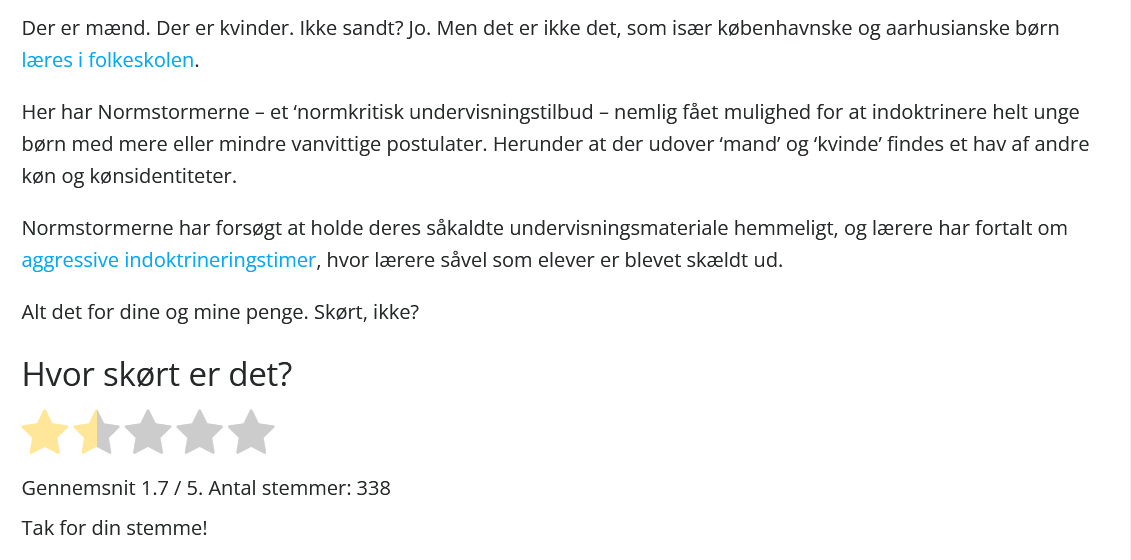Rate five stars with last star
This screenshot has width=1131, height=560.
coord(251,432)
